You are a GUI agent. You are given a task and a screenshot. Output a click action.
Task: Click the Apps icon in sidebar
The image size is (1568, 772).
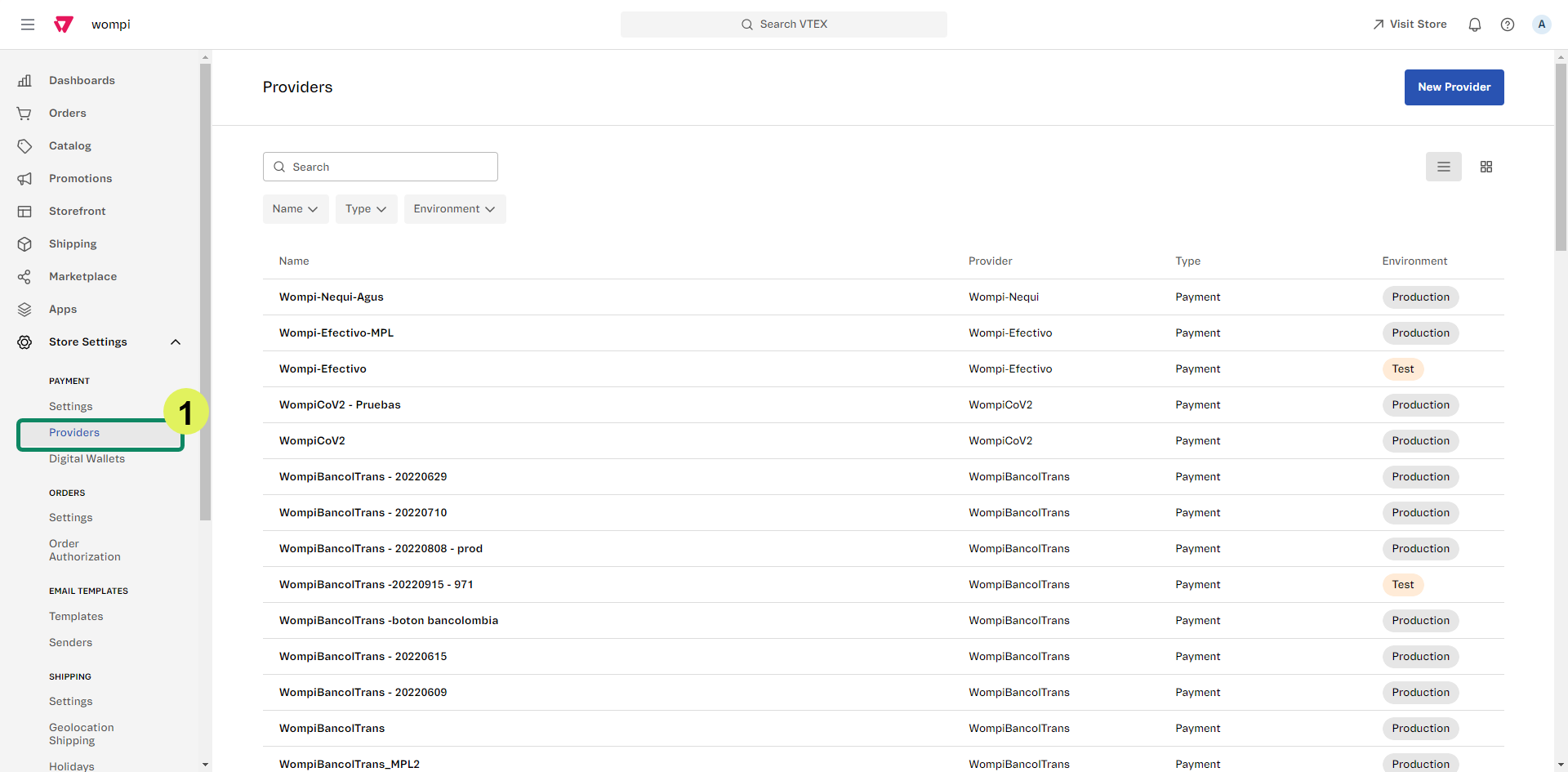click(24, 309)
